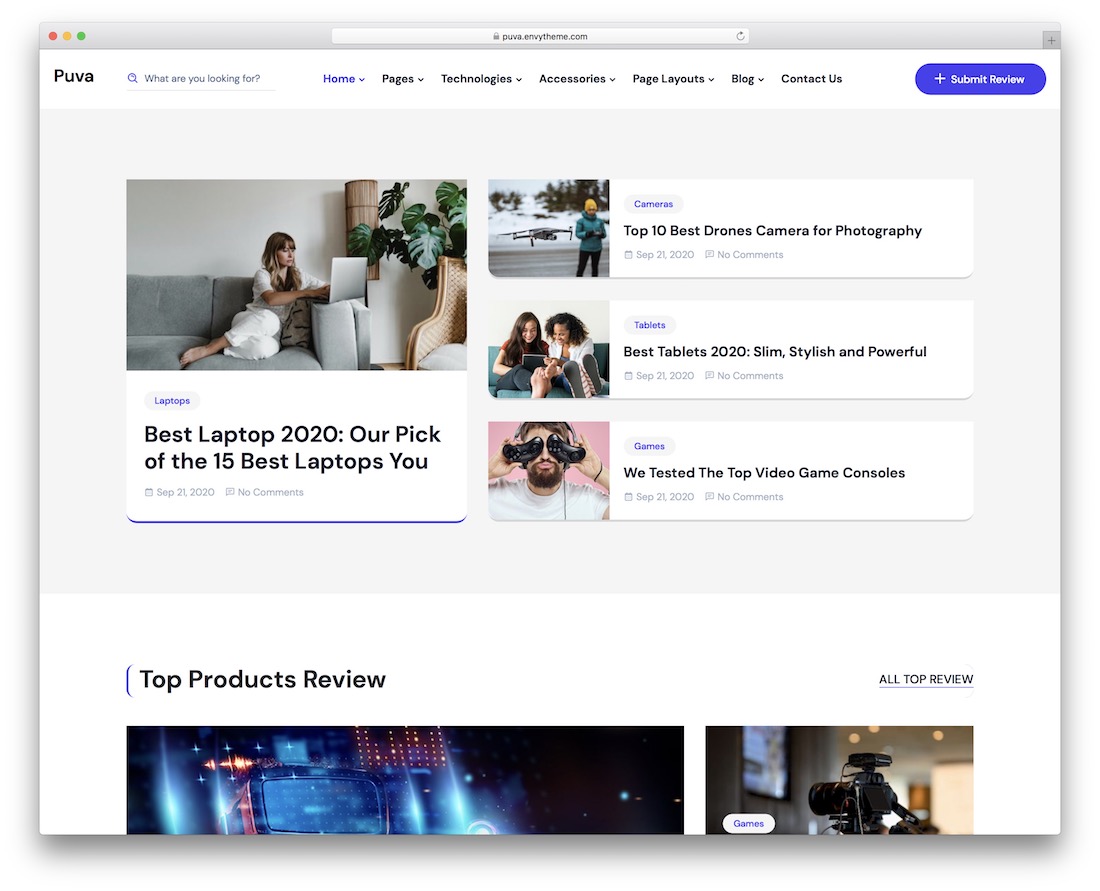This screenshot has height=891, width=1100.
Task: Click calendar icon on laptop article
Action: (149, 493)
